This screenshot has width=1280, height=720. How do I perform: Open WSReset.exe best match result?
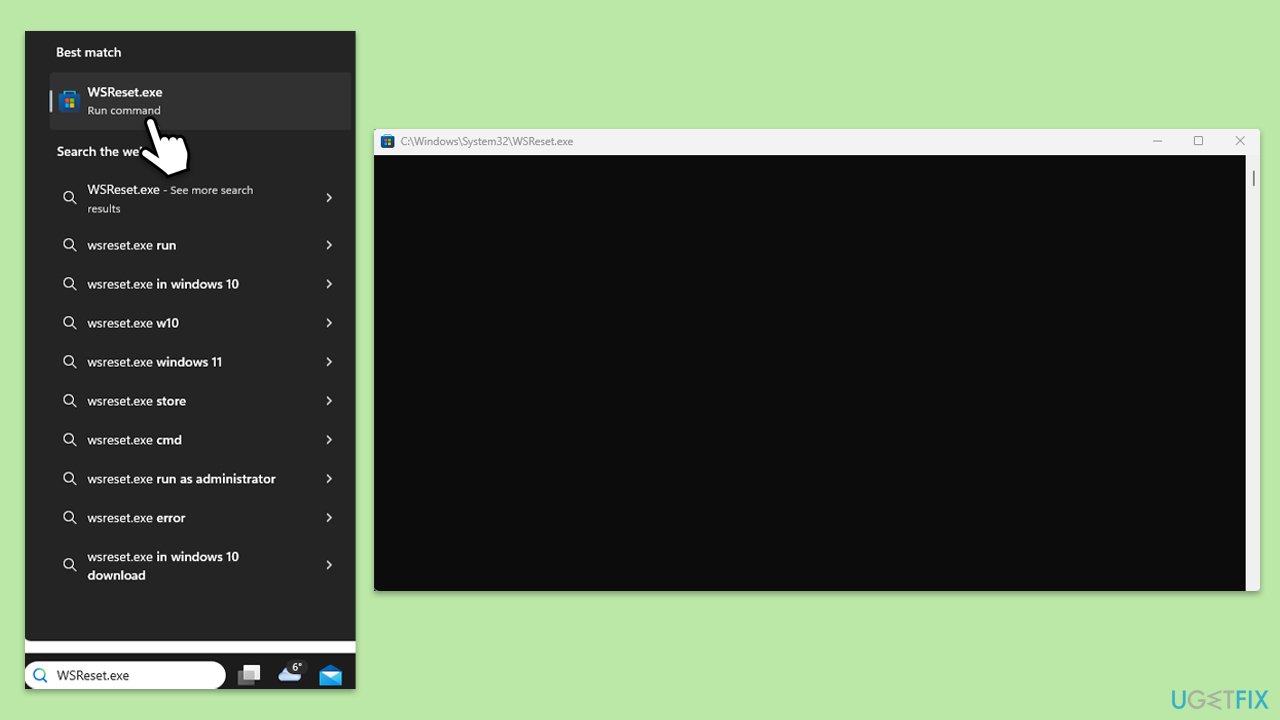[200, 101]
